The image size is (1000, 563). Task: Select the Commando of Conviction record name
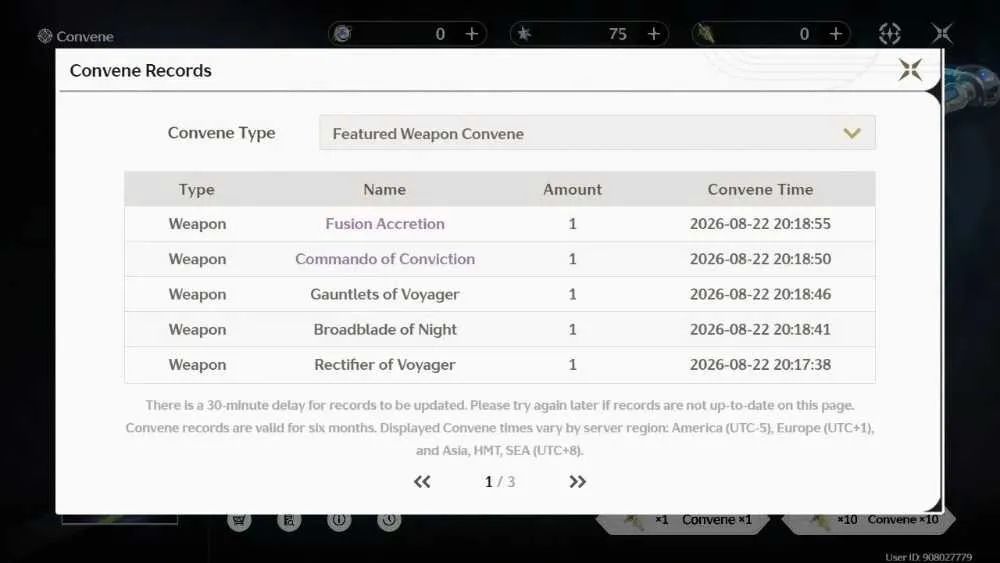(x=385, y=259)
